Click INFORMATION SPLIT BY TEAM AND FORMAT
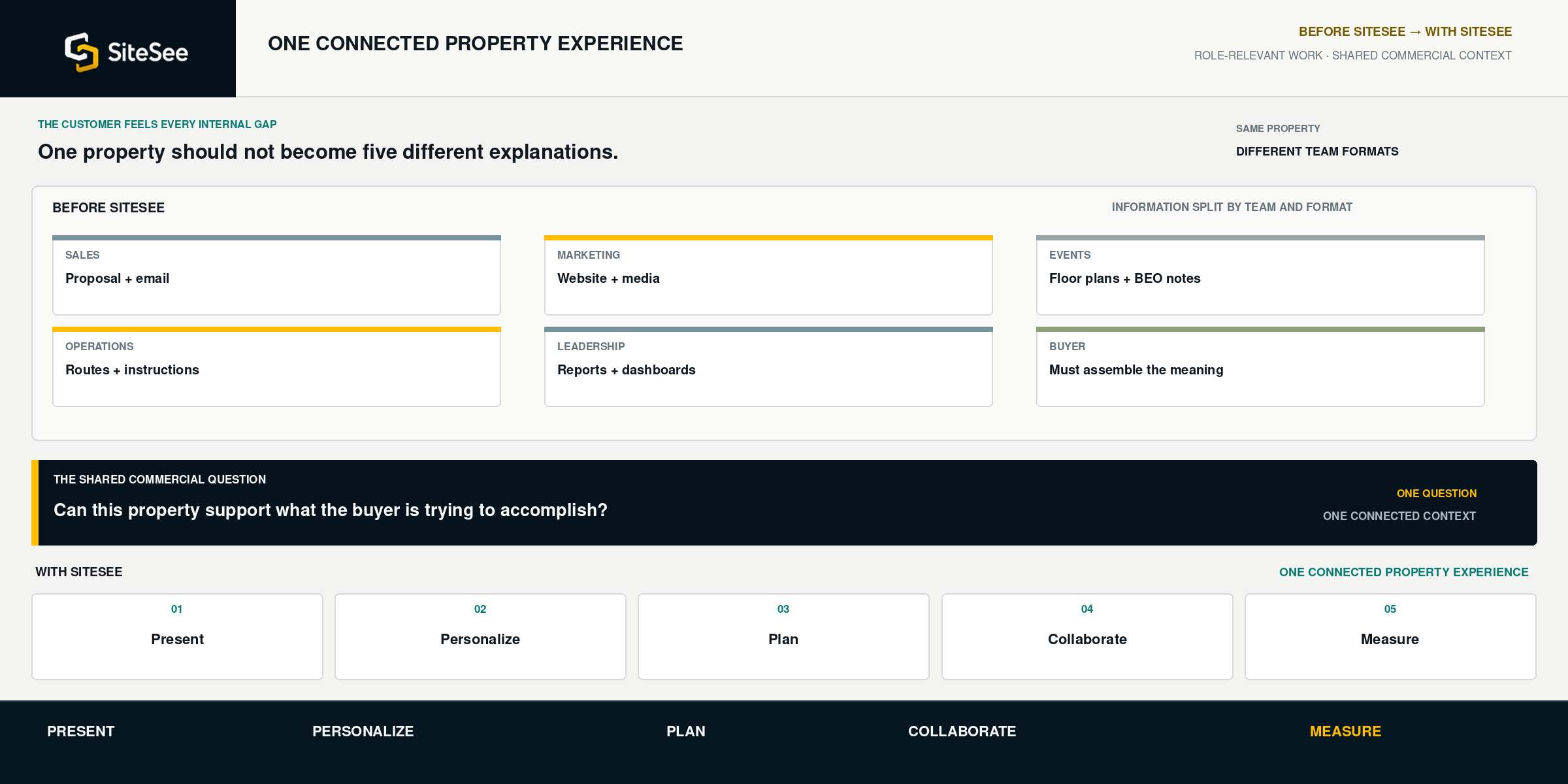This screenshot has width=1568, height=784. click(x=1232, y=207)
